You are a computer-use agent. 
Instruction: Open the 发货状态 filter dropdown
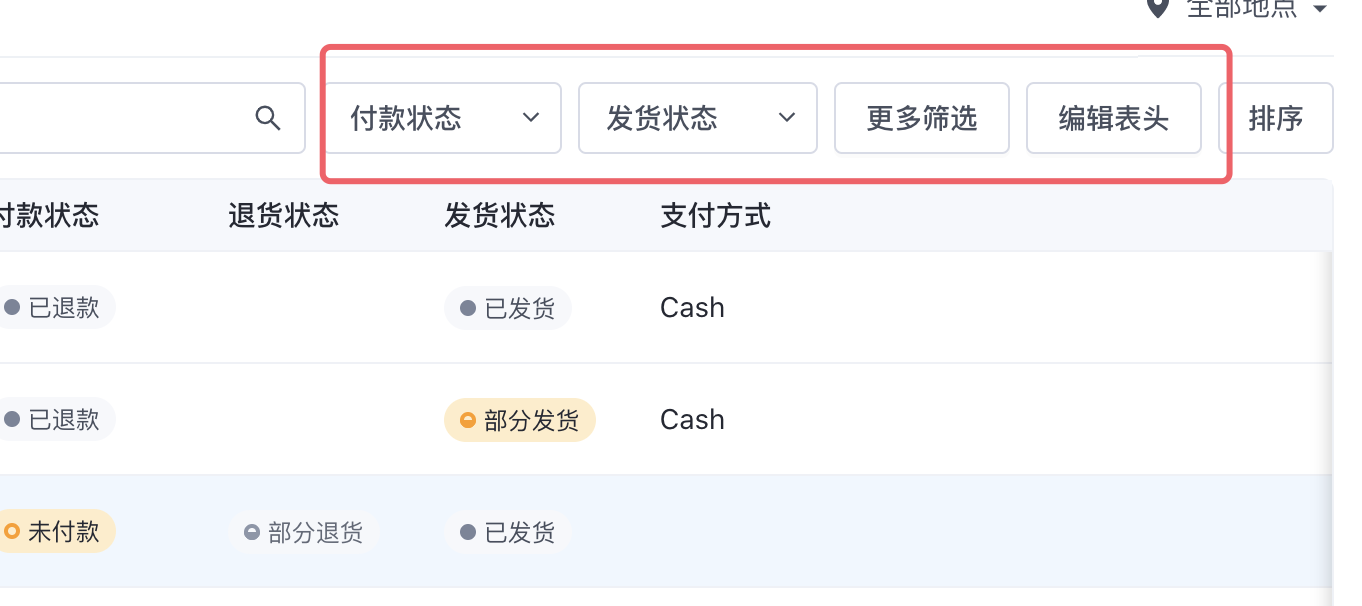pos(698,118)
